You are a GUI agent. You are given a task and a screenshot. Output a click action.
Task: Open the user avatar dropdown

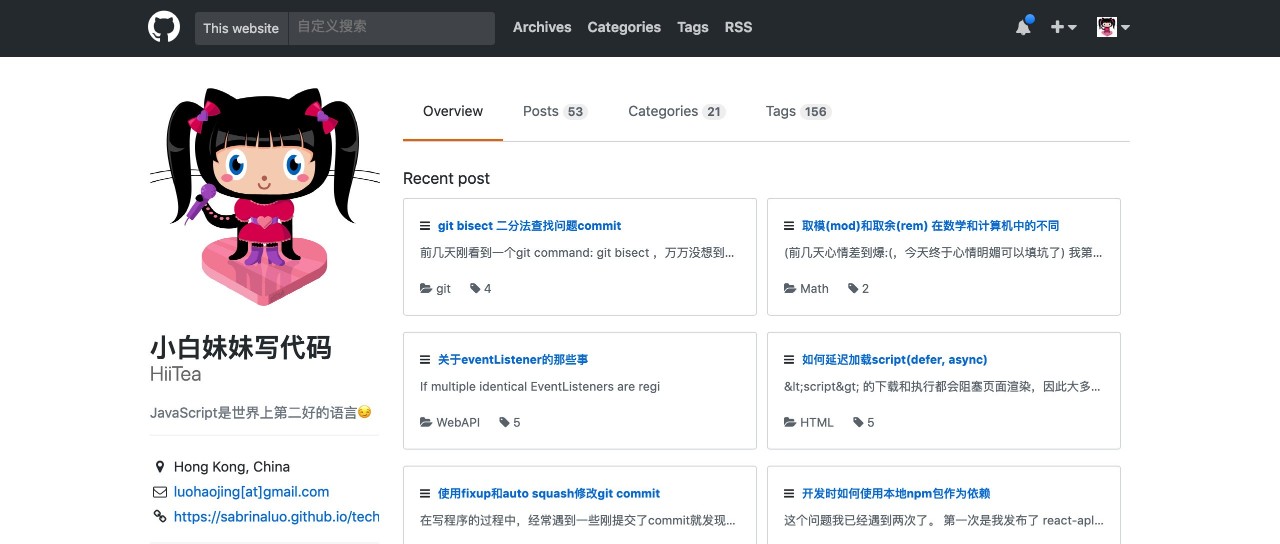pyautogui.click(x=1113, y=28)
